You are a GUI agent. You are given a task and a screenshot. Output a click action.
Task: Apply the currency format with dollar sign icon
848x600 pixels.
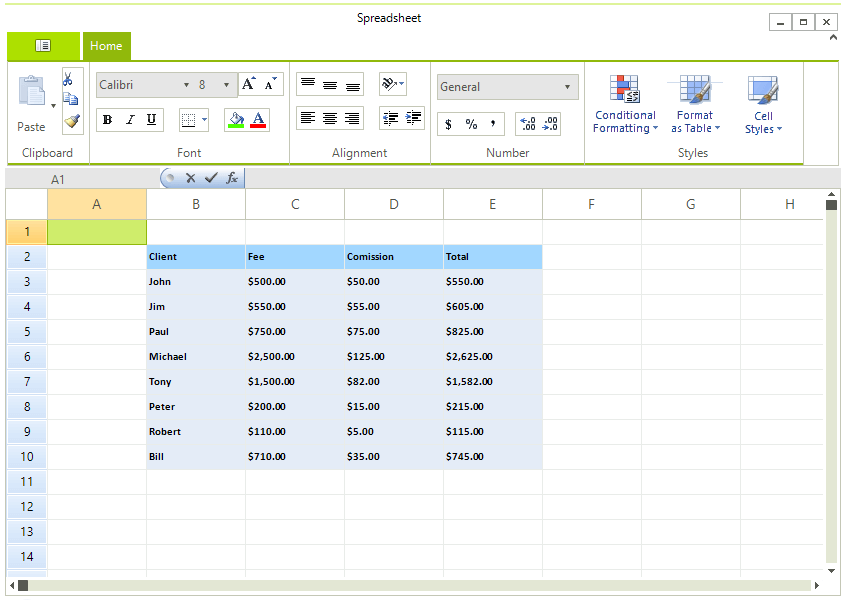point(448,124)
